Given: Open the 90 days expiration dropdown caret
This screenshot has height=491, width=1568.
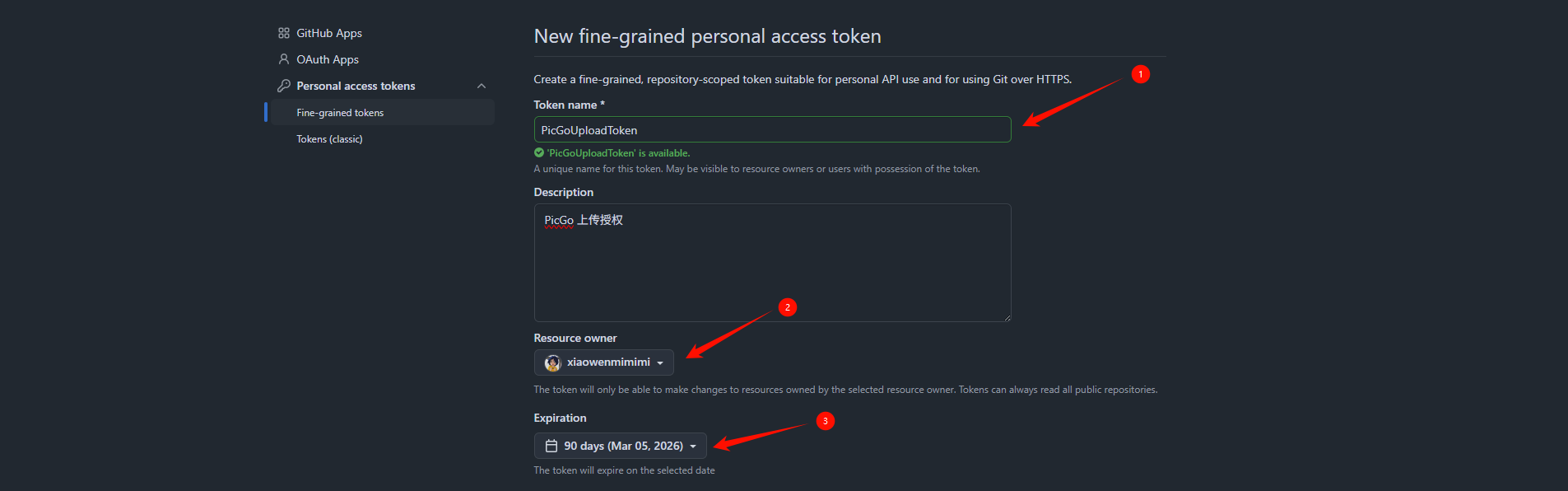Looking at the screenshot, I should 693,447.
